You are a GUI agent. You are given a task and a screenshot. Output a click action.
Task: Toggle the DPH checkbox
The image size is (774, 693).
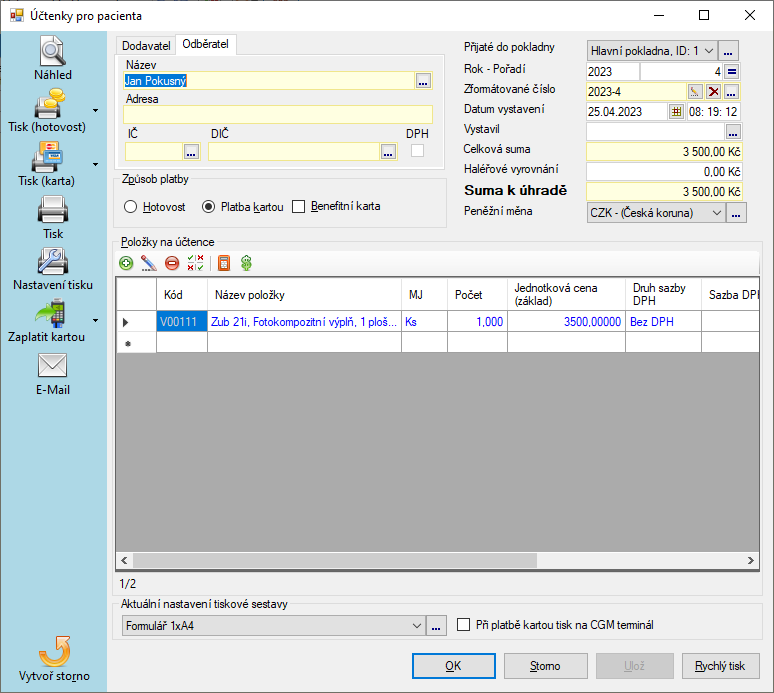pos(418,151)
